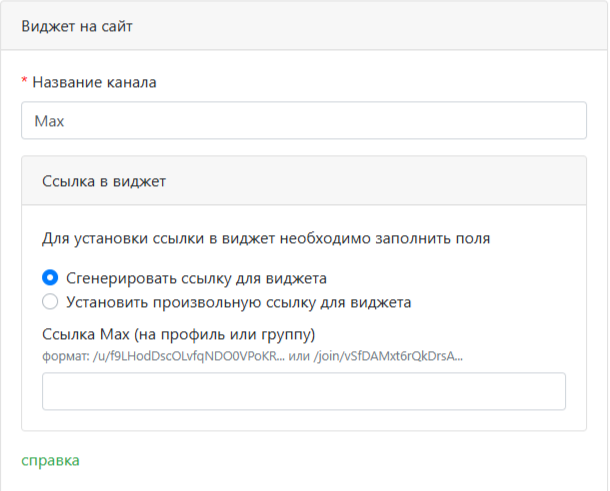
Task: Select "Установить произвольную ссылку для виджета" radio button
Action: 50,301
